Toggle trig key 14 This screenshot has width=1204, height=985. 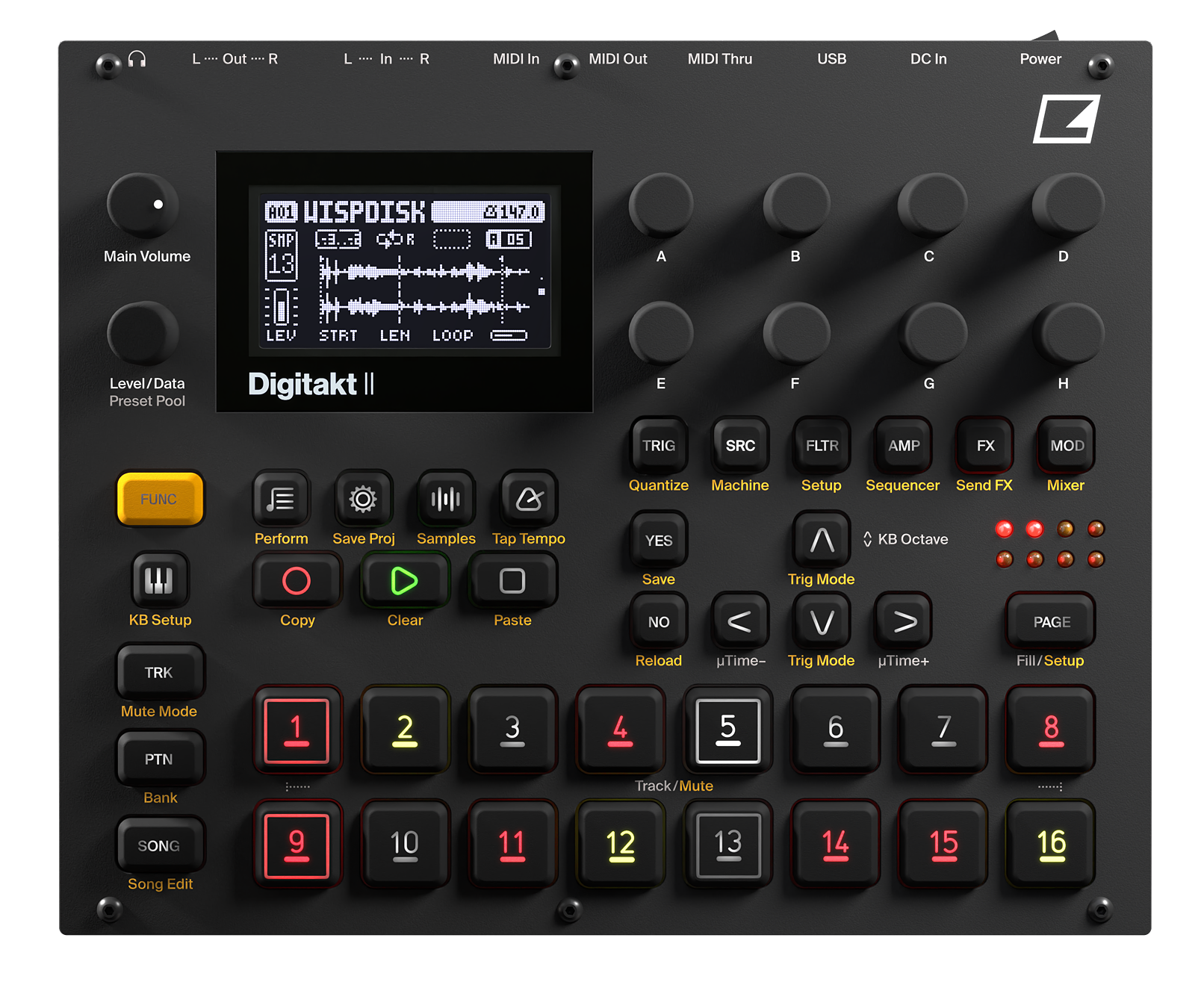click(x=836, y=844)
